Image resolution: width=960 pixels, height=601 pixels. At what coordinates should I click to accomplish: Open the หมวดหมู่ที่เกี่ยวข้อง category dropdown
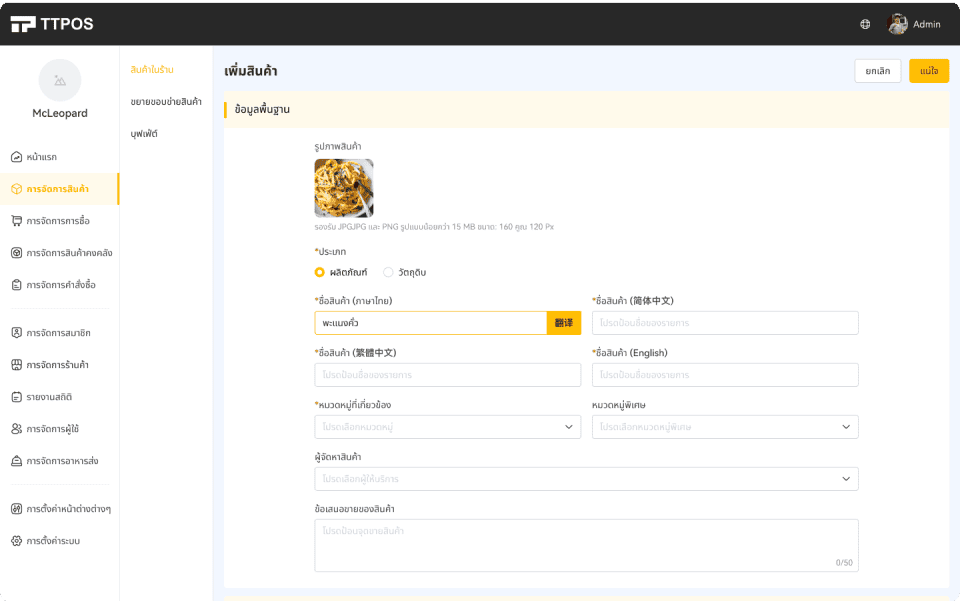pos(448,427)
